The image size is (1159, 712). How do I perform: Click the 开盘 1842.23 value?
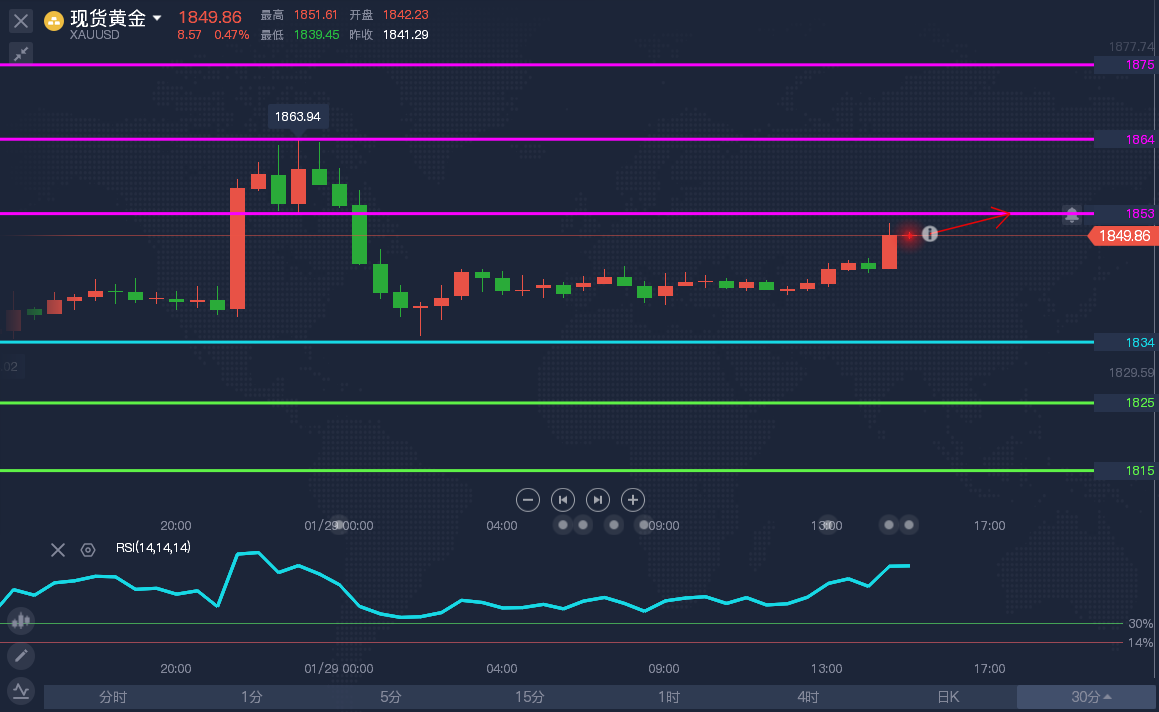pyautogui.click(x=405, y=15)
